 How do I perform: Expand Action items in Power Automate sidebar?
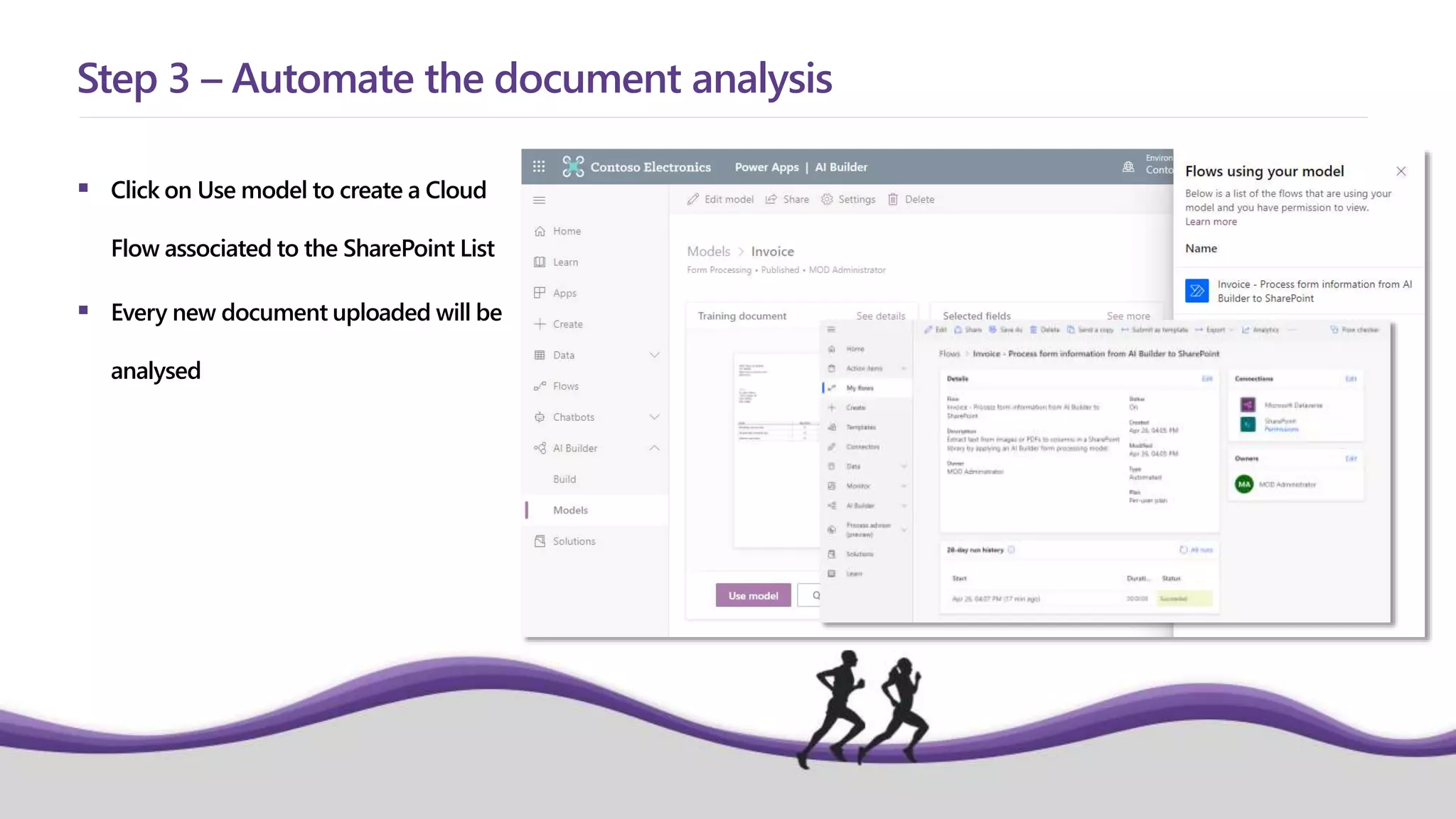point(904,368)
